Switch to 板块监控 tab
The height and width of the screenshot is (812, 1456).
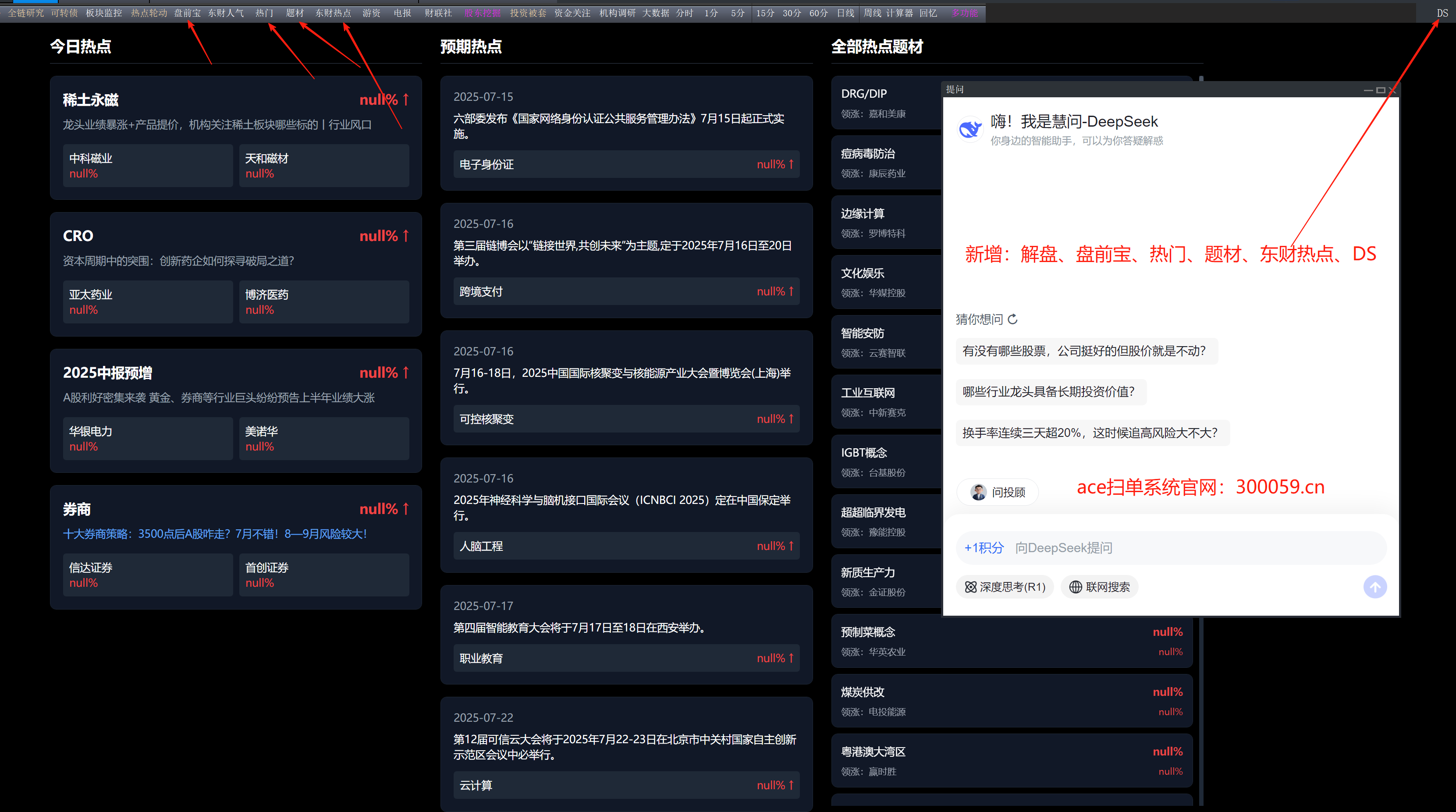103,13
